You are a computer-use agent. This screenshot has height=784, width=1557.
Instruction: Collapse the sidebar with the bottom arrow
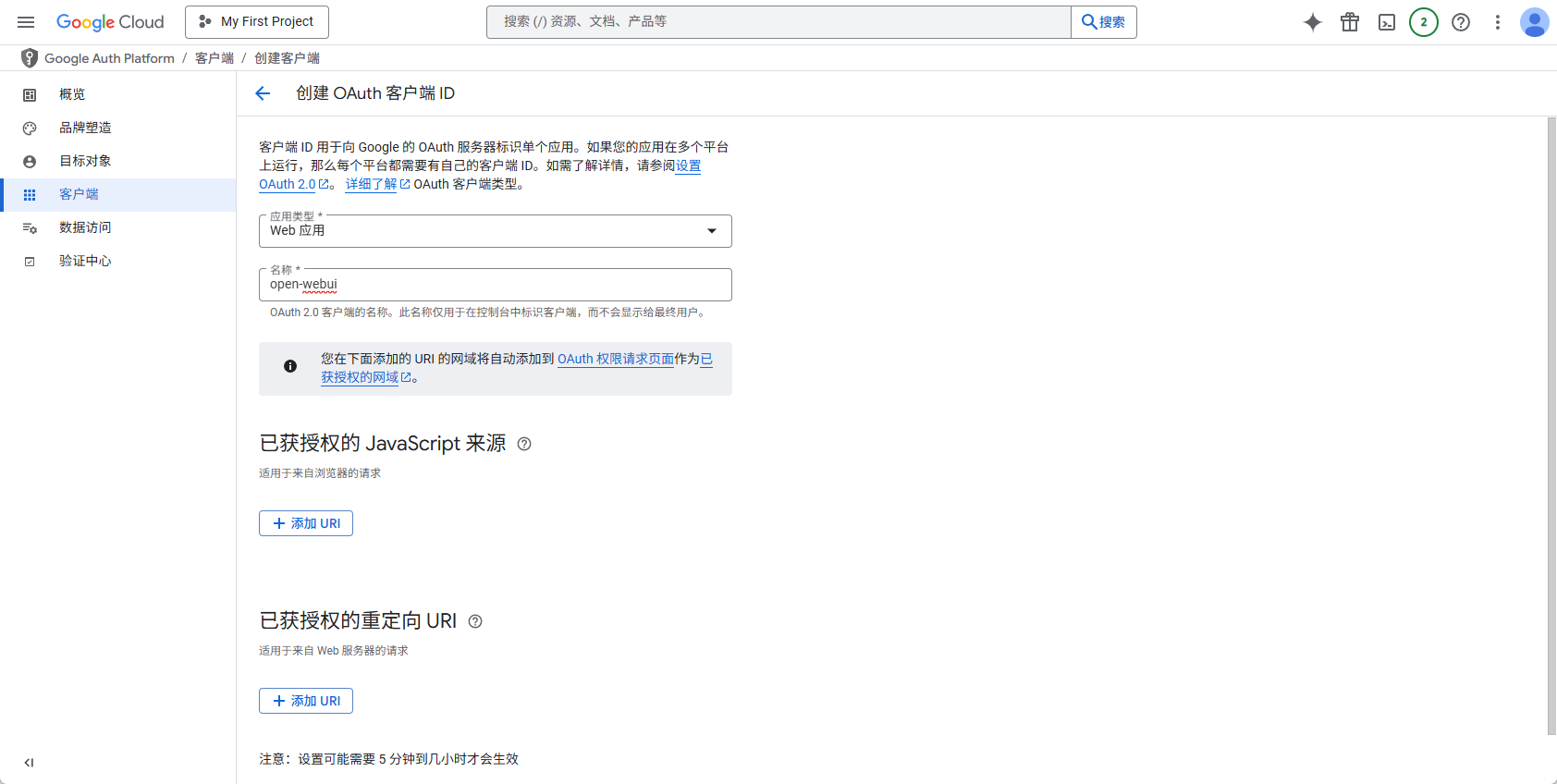click(x=29, y=763)
